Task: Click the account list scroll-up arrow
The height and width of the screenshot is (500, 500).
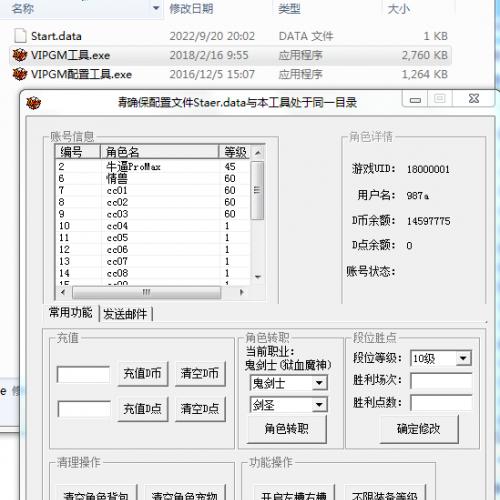Action: [257, 153]
